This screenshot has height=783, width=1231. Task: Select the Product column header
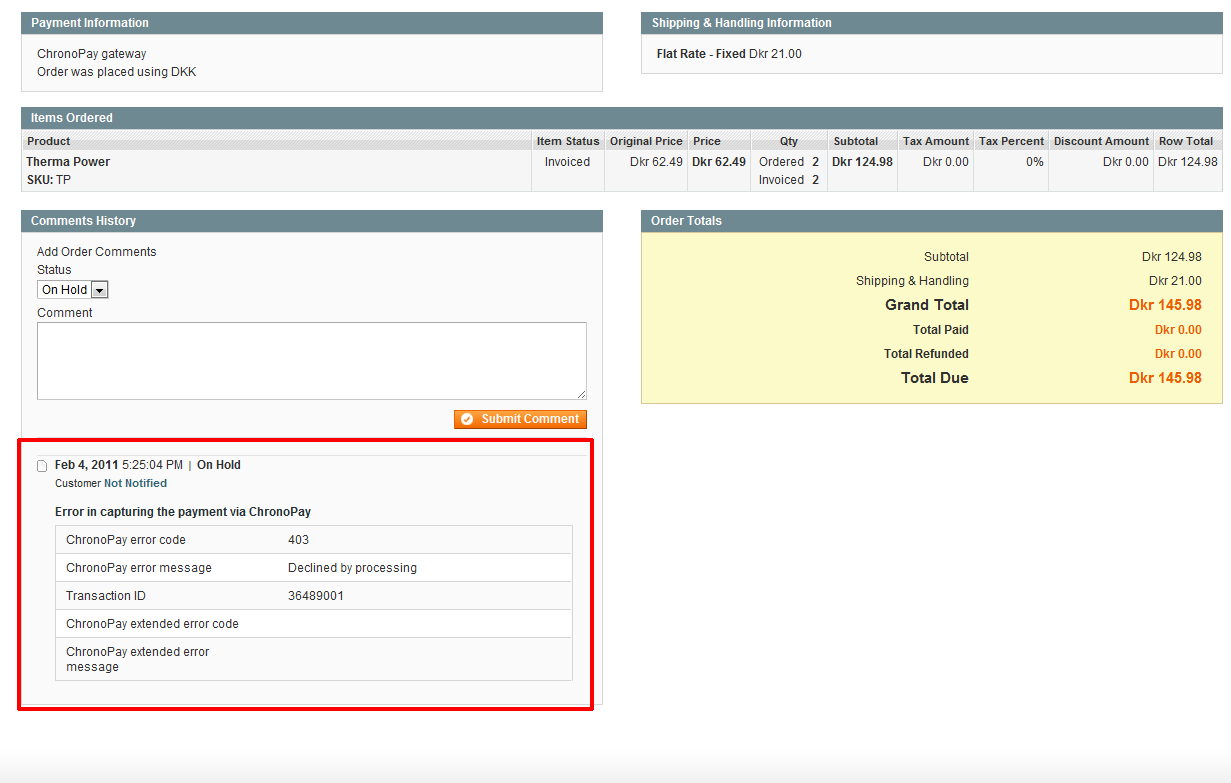point(49,141)
